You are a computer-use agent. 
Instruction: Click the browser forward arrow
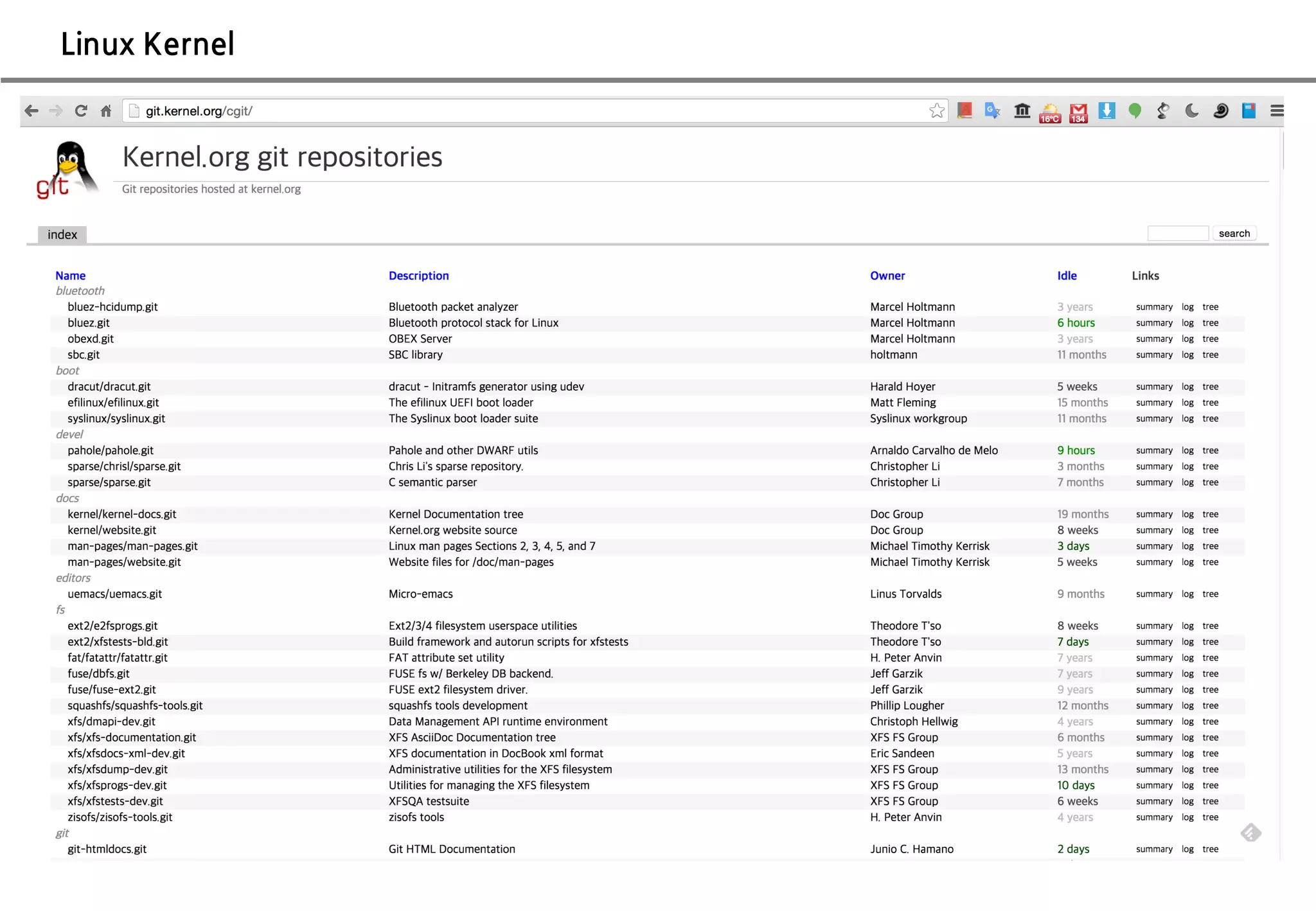pos(56,111)
